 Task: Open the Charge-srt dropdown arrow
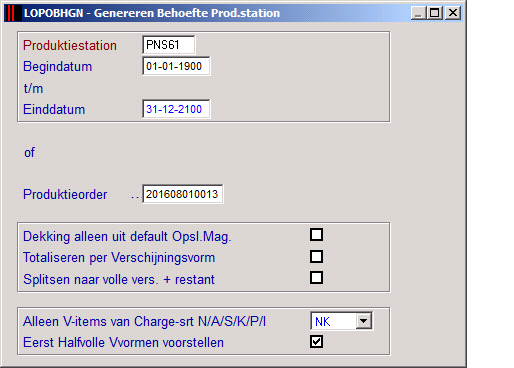click(x=364, y=321)
